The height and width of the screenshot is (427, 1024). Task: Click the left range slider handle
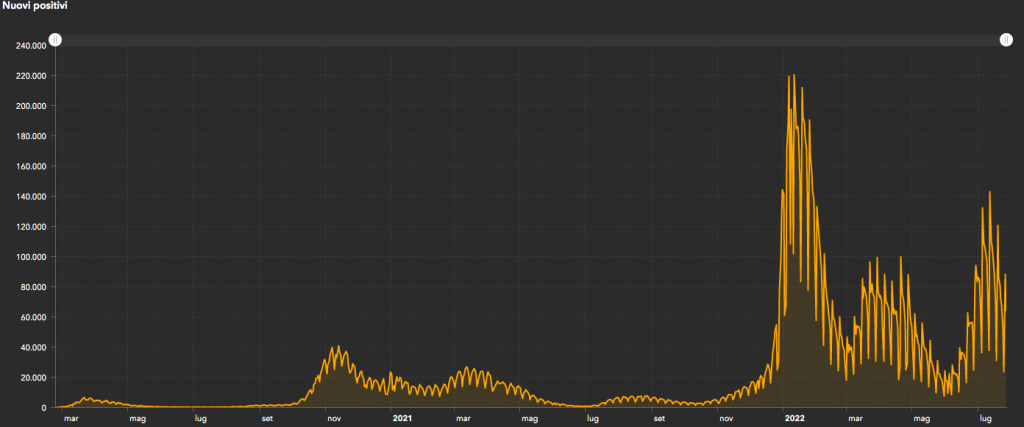(x=56, y=40)
